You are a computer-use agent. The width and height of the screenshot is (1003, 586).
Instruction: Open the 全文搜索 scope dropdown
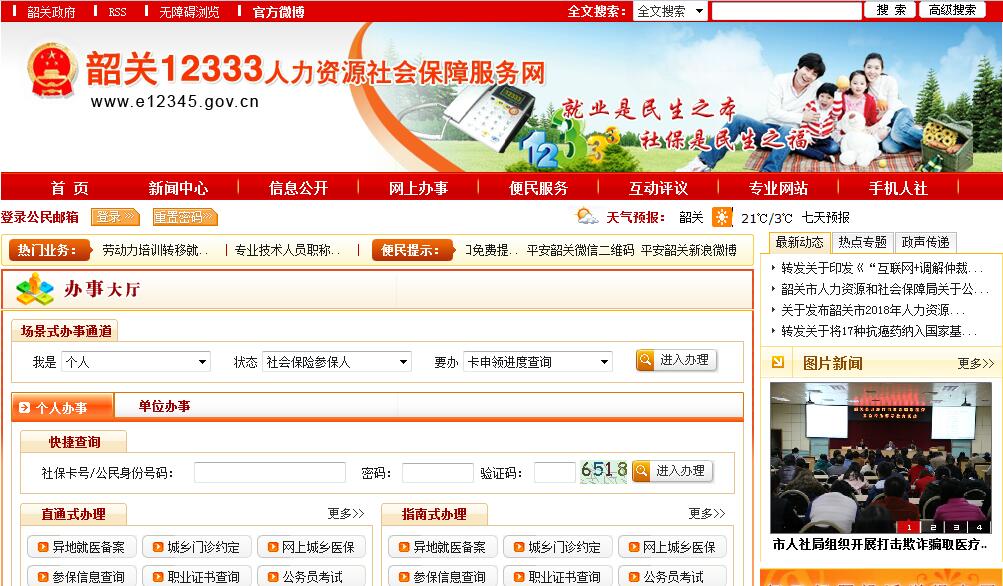670,11
